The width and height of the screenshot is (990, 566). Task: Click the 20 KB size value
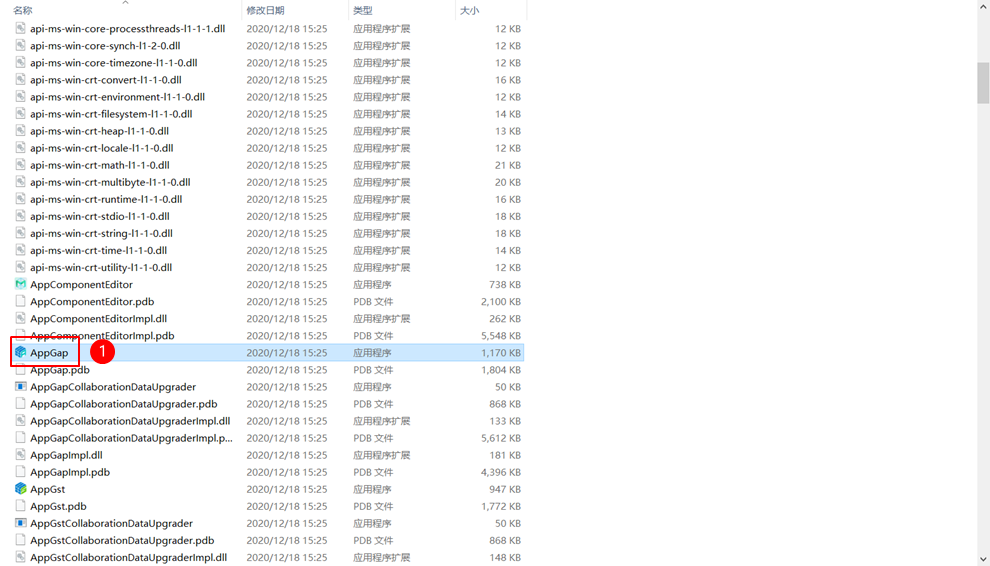[x=508, y=182]
